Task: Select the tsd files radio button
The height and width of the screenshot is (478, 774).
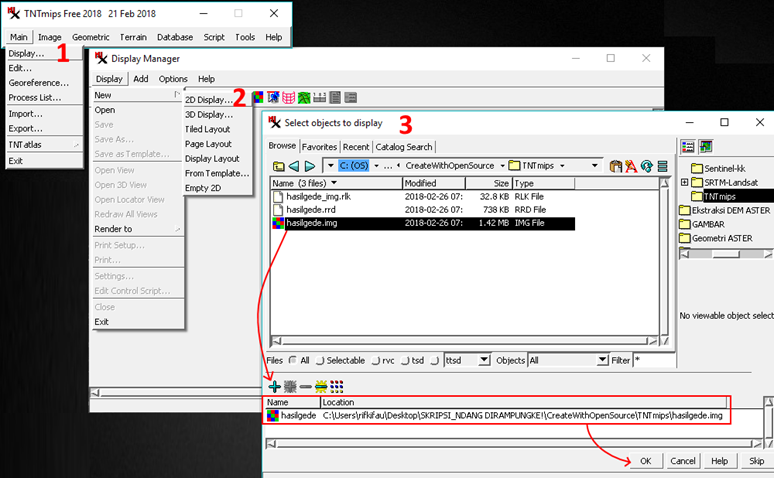Action: tap(405, 360)
